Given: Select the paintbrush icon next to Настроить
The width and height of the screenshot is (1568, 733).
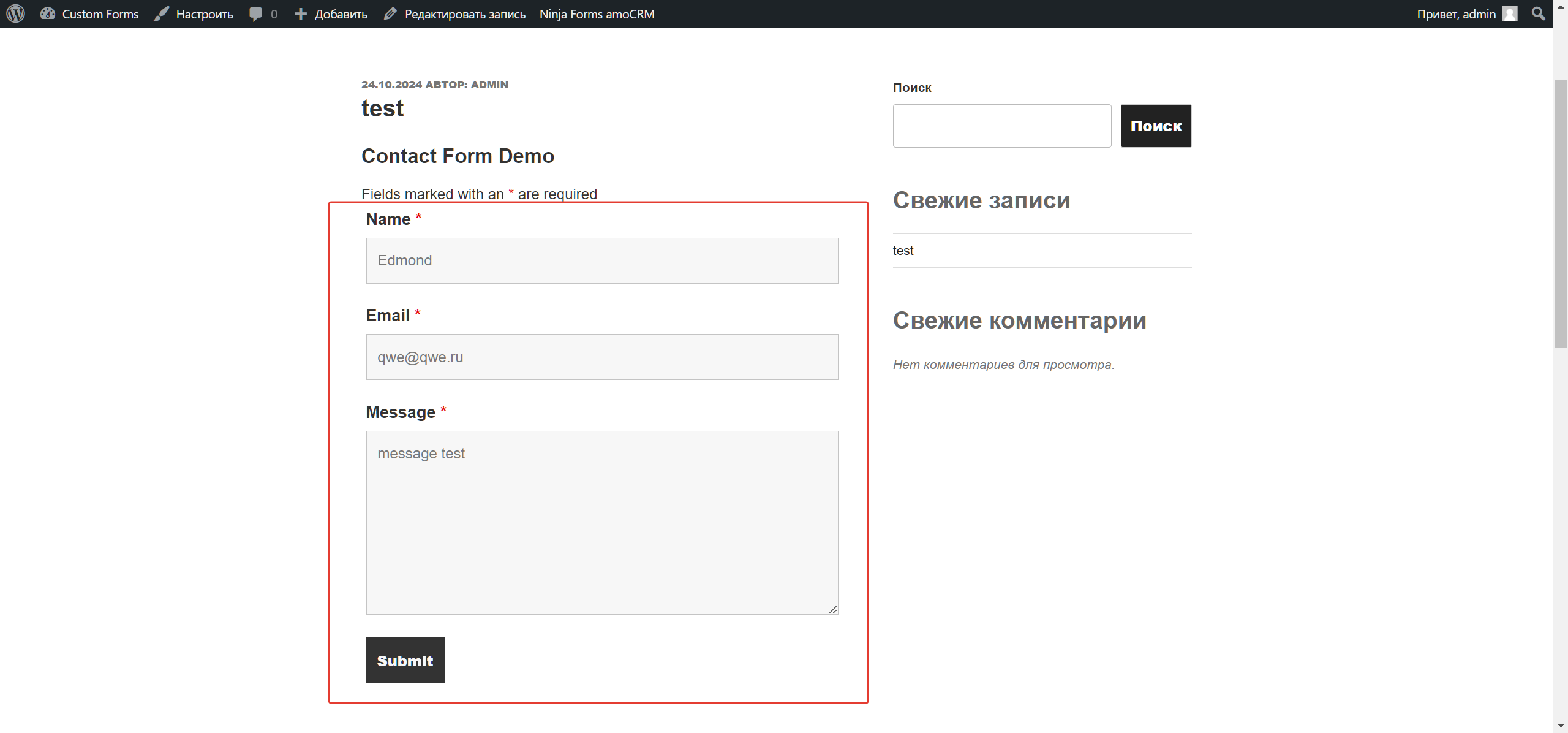Looking at the screenshot, I should [x=160, y=13].
